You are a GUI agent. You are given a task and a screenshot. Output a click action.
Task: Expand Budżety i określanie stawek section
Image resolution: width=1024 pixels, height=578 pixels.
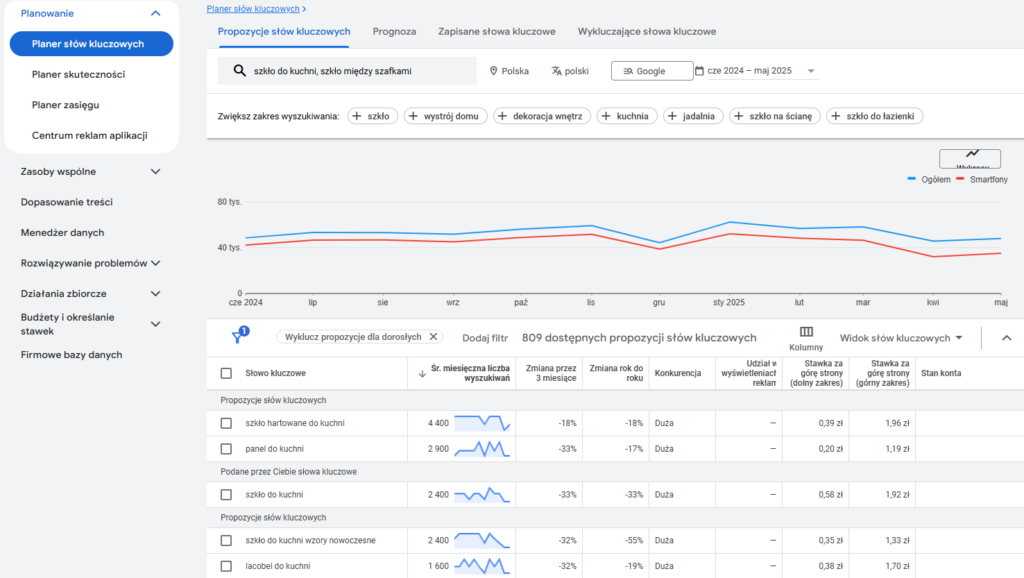click(155, 324)
